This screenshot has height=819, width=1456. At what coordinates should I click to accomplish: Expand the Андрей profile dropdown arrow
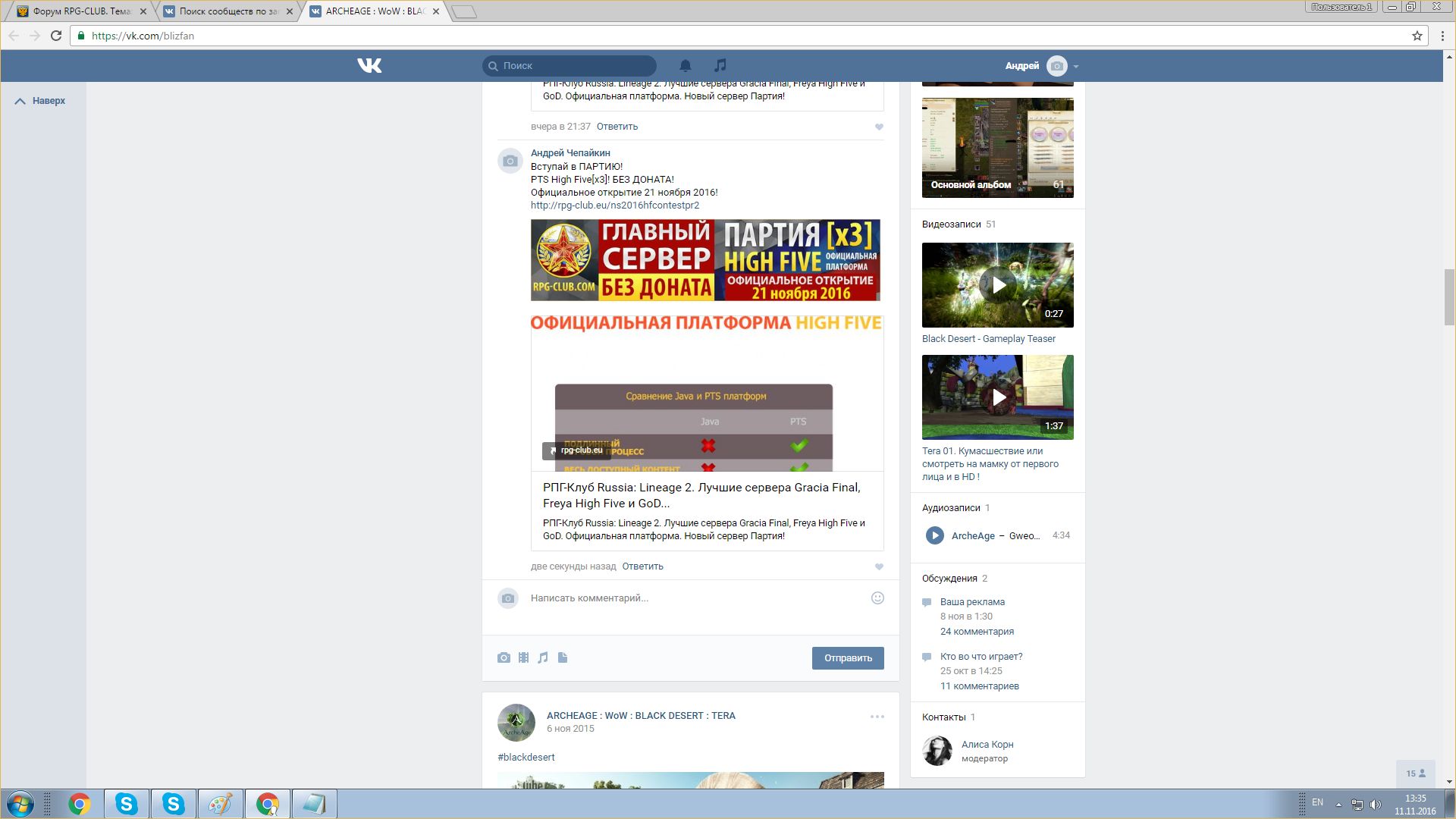point(1076,67)
